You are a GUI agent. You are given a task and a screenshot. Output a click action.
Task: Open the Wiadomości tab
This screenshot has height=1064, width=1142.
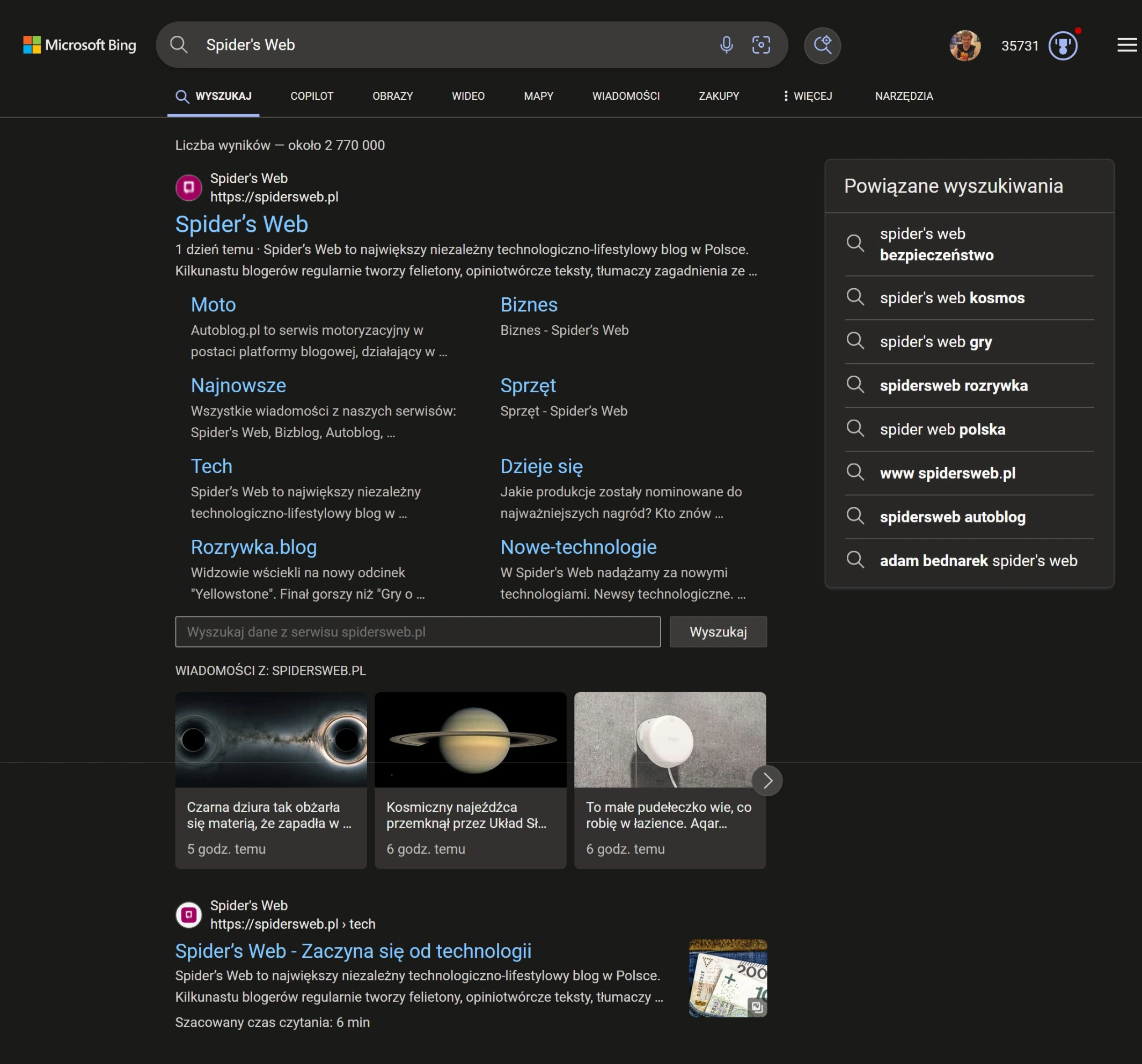coord(626,96)
